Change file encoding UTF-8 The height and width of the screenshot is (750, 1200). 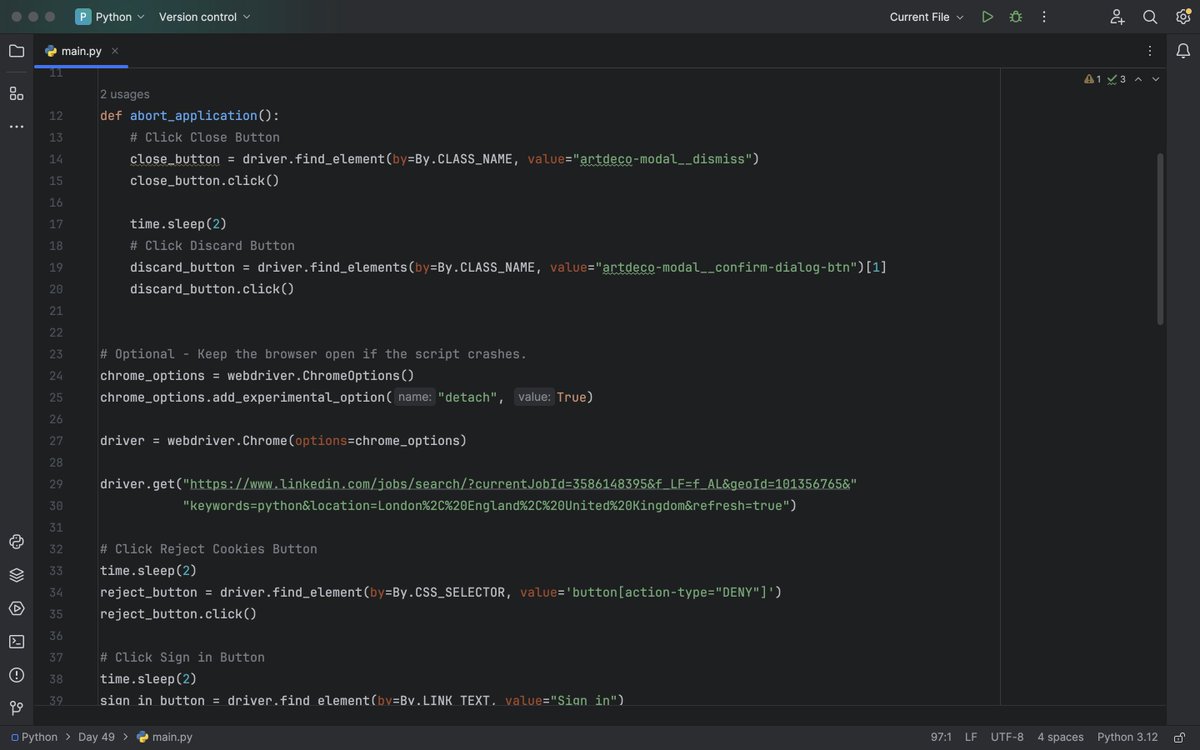(1007, 737)
